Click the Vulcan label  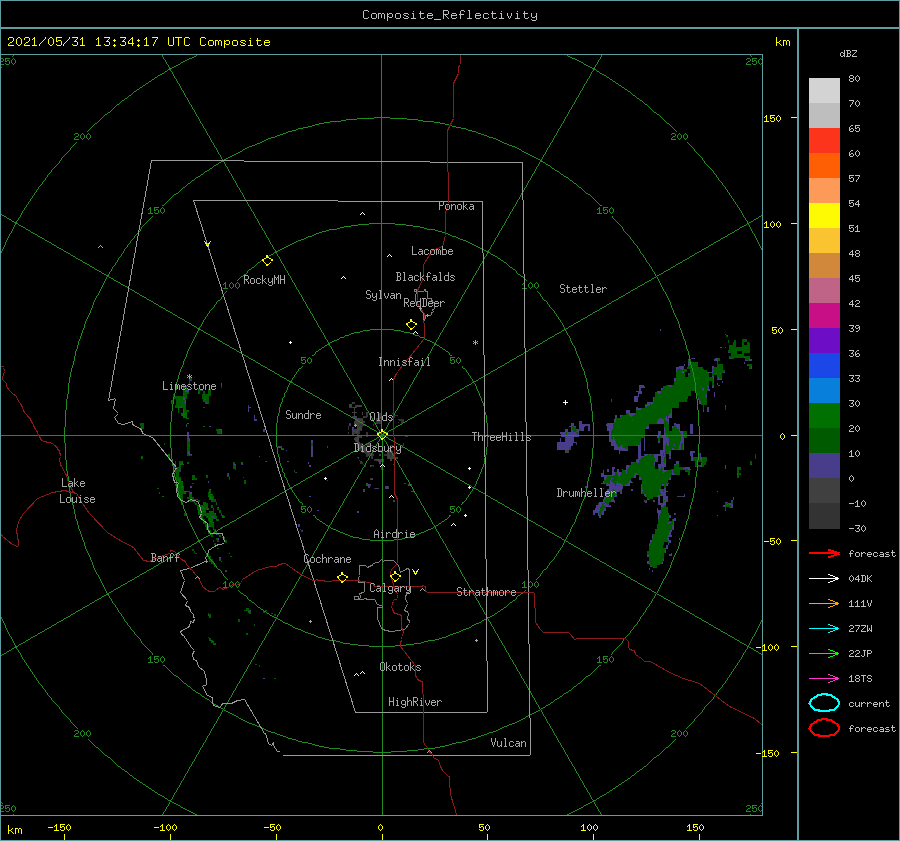[508, 743]
